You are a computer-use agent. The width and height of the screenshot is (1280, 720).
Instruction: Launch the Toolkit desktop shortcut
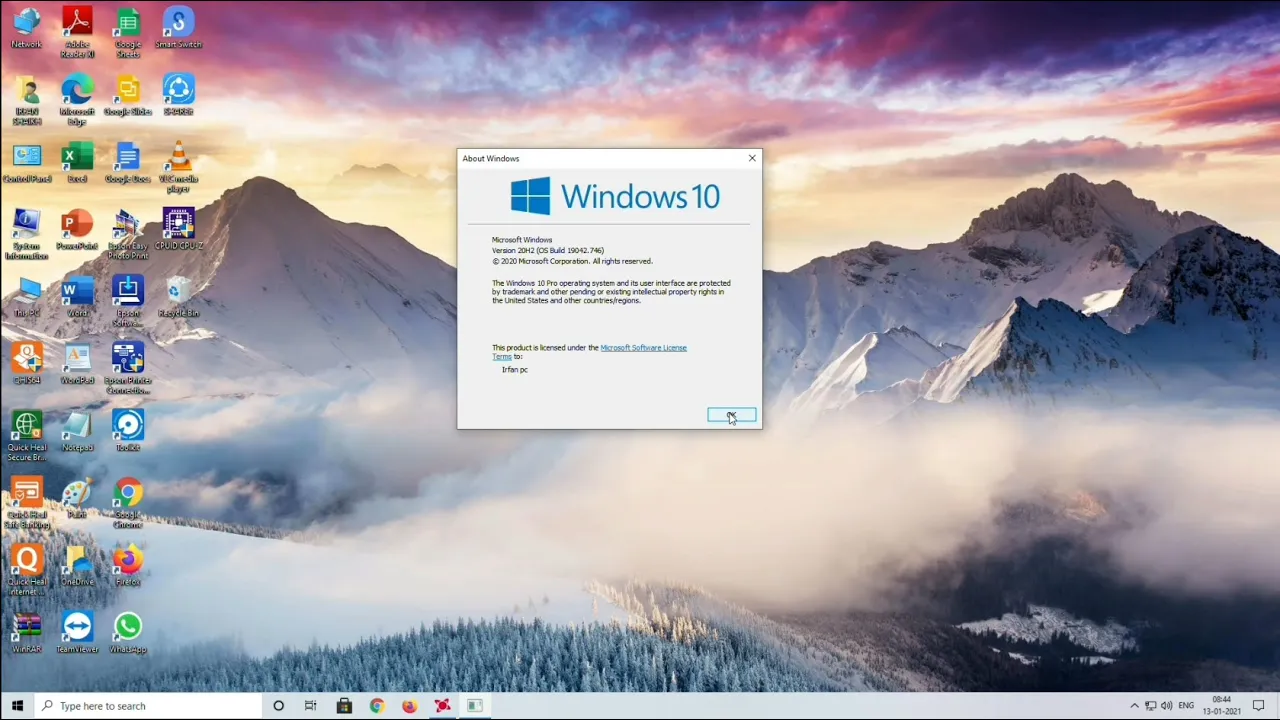click(128, 431)
